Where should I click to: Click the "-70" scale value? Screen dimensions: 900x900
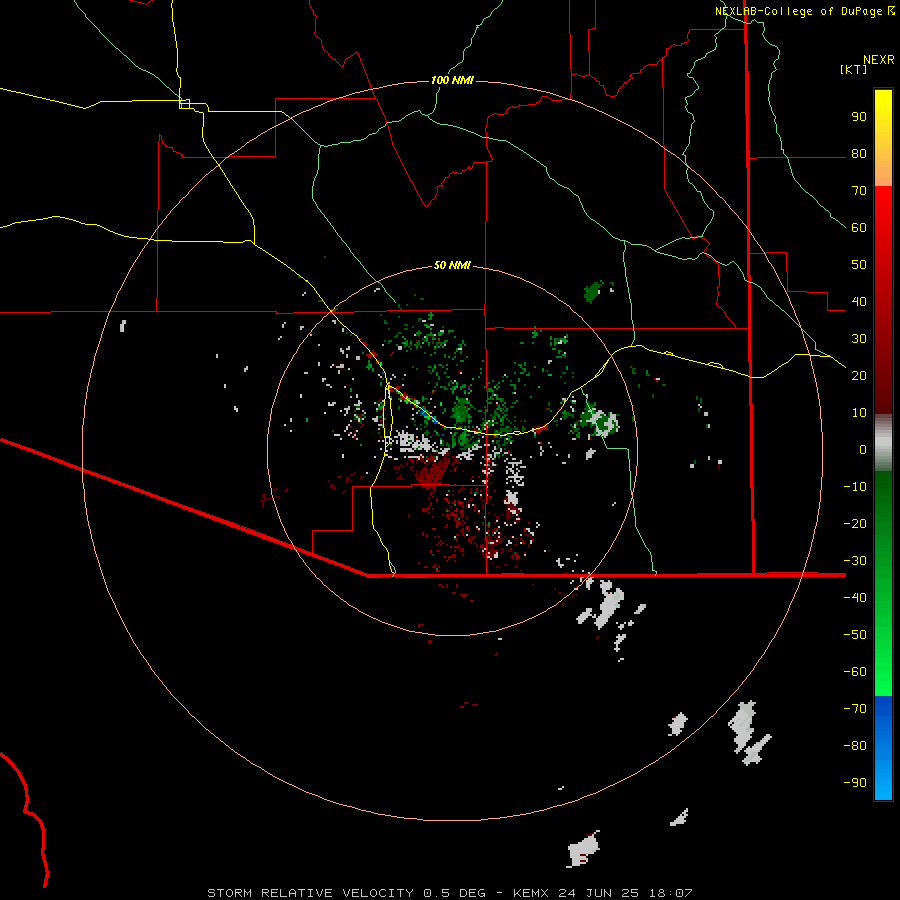[855, 709]
